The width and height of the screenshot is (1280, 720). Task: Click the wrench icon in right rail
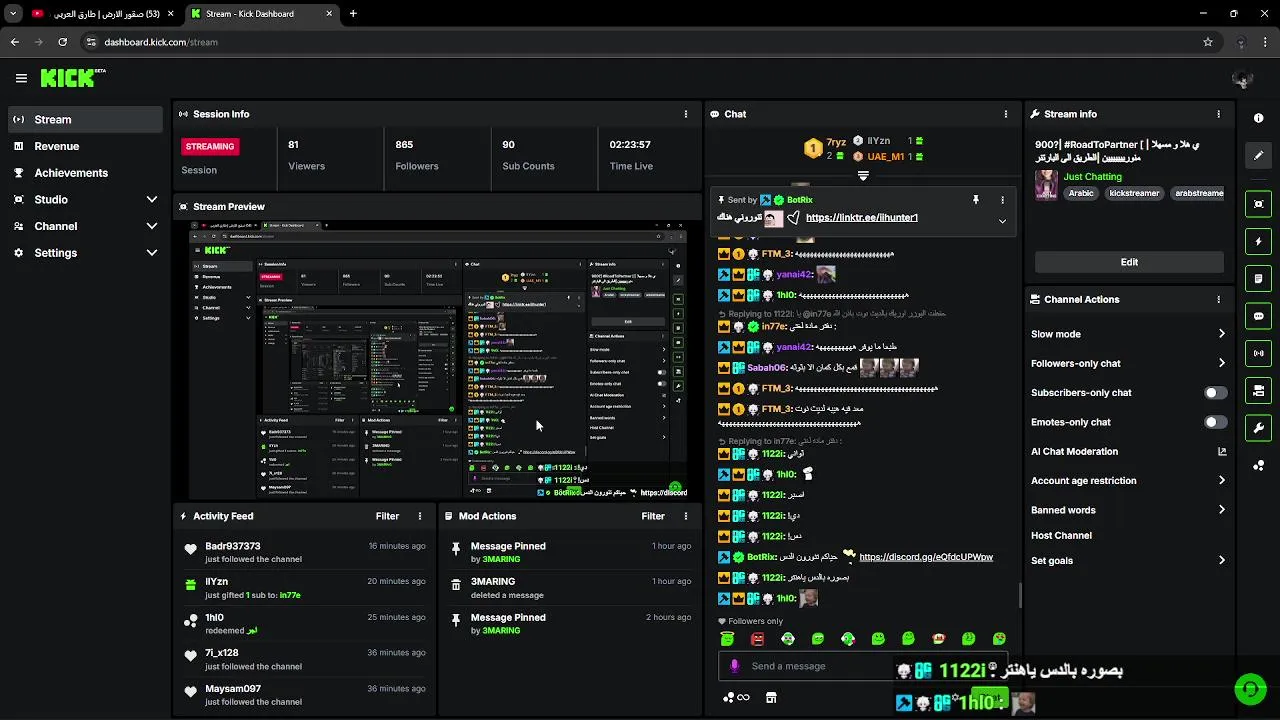tap(1258, 428)
